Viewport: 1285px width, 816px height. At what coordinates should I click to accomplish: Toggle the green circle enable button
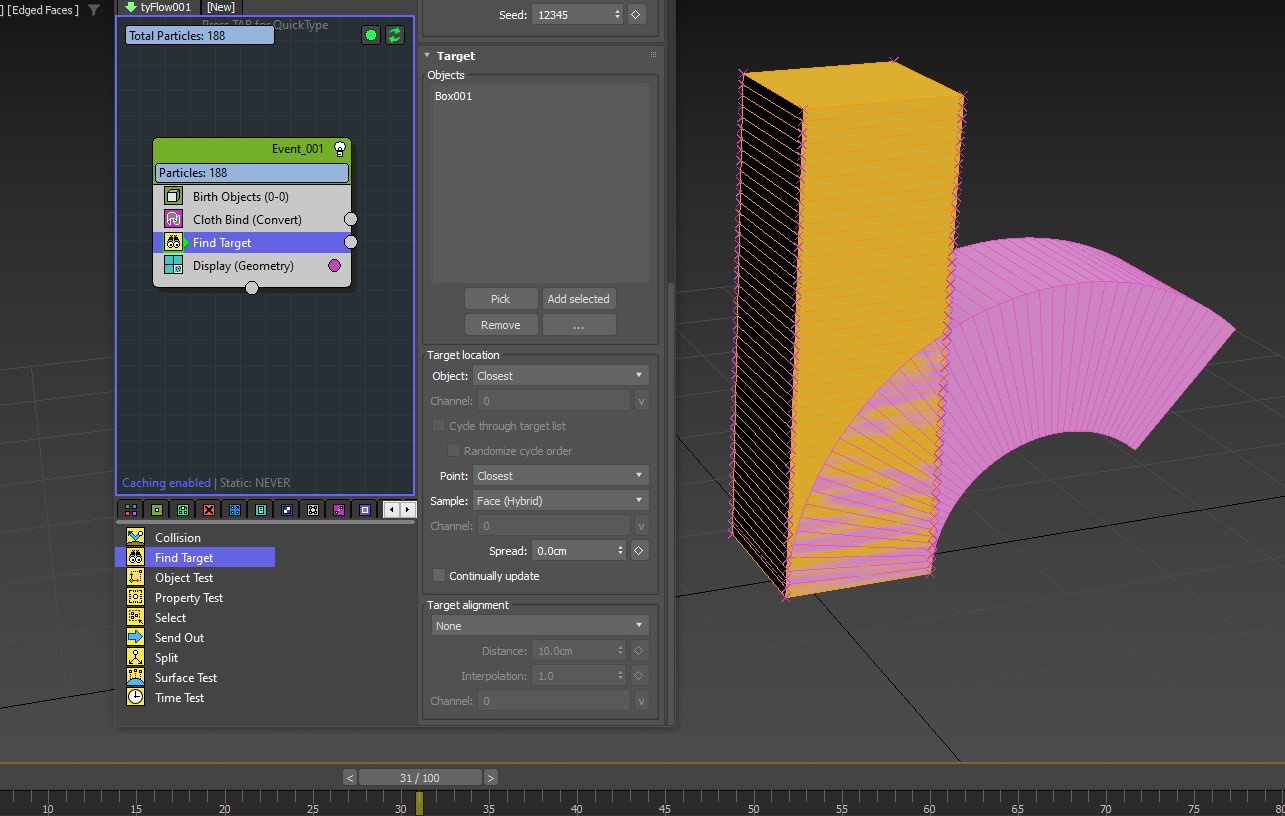(371, 35)
